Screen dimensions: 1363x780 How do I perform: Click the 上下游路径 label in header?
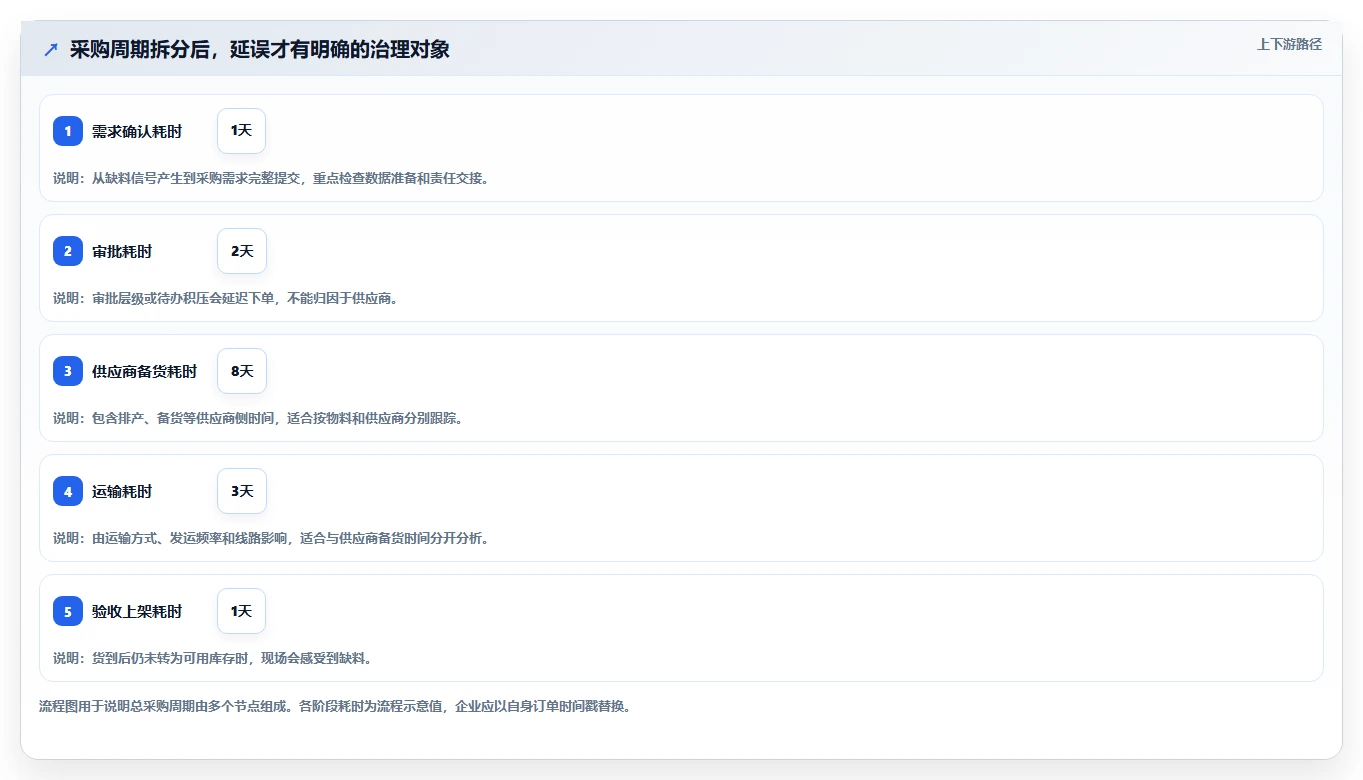1289,44
